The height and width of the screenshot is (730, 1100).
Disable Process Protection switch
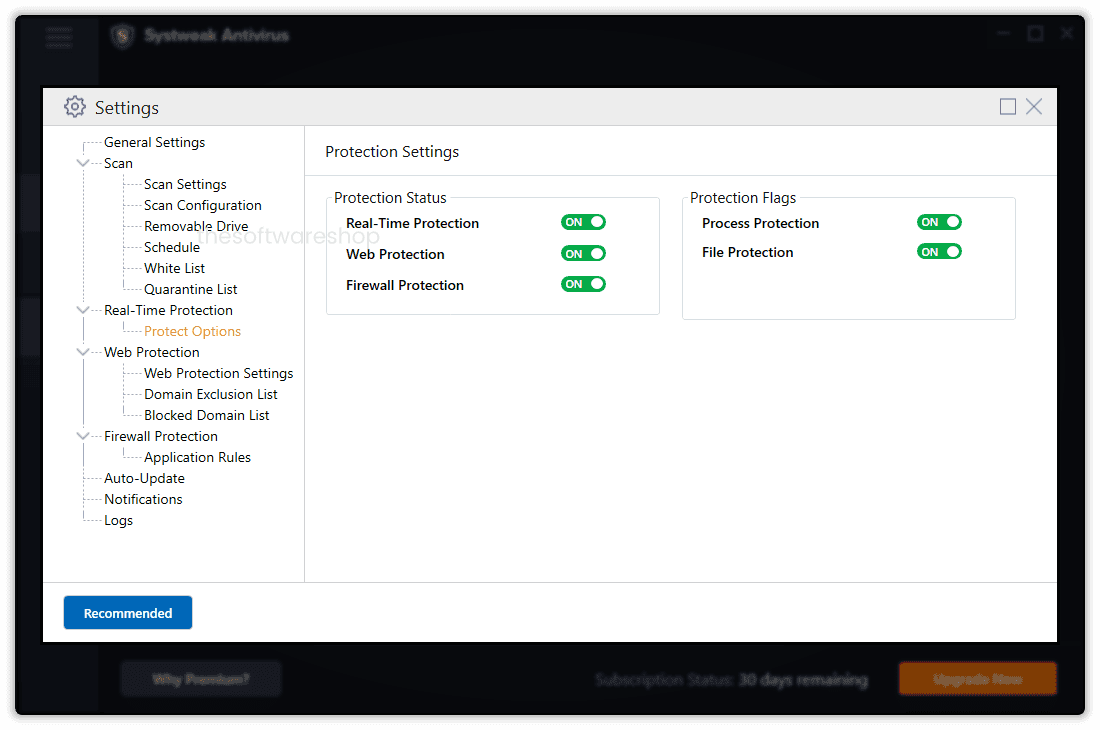click(x=939, y=222)
